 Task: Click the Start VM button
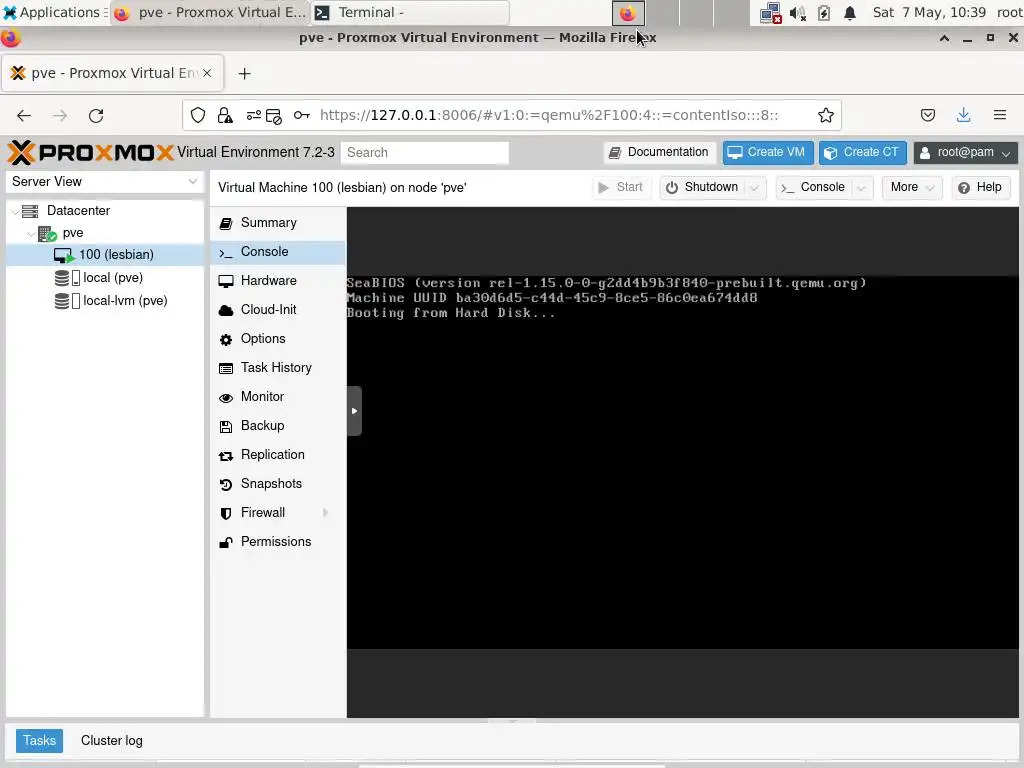[620, 187]
